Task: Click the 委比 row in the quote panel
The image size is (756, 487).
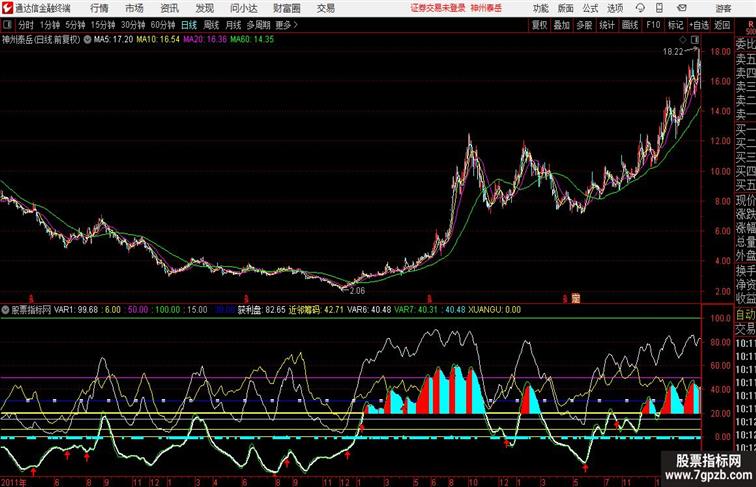Action: [x=745, y=44]
